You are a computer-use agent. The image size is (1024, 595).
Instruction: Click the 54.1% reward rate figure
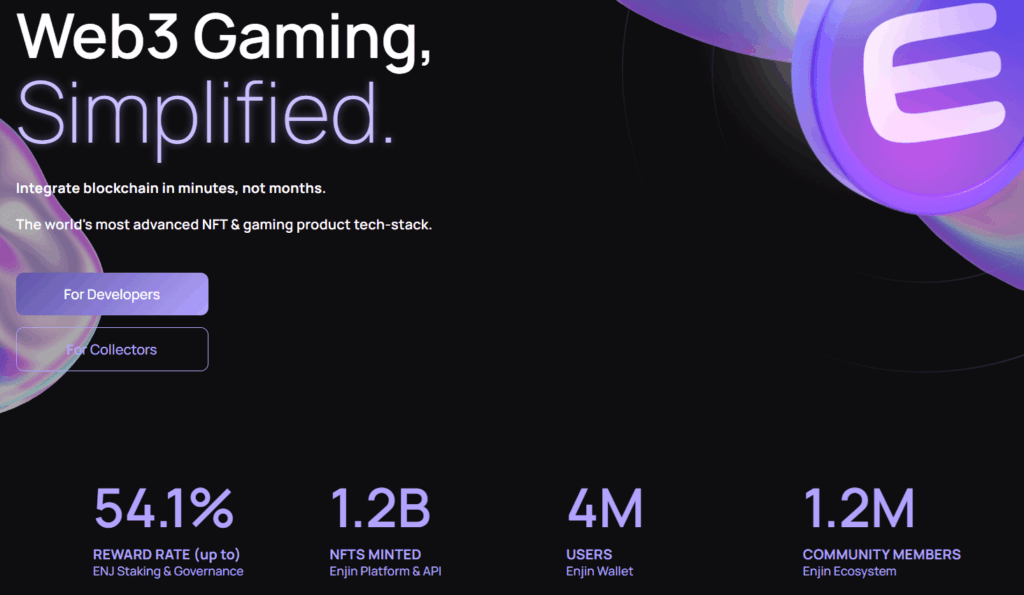coord(164,508)
